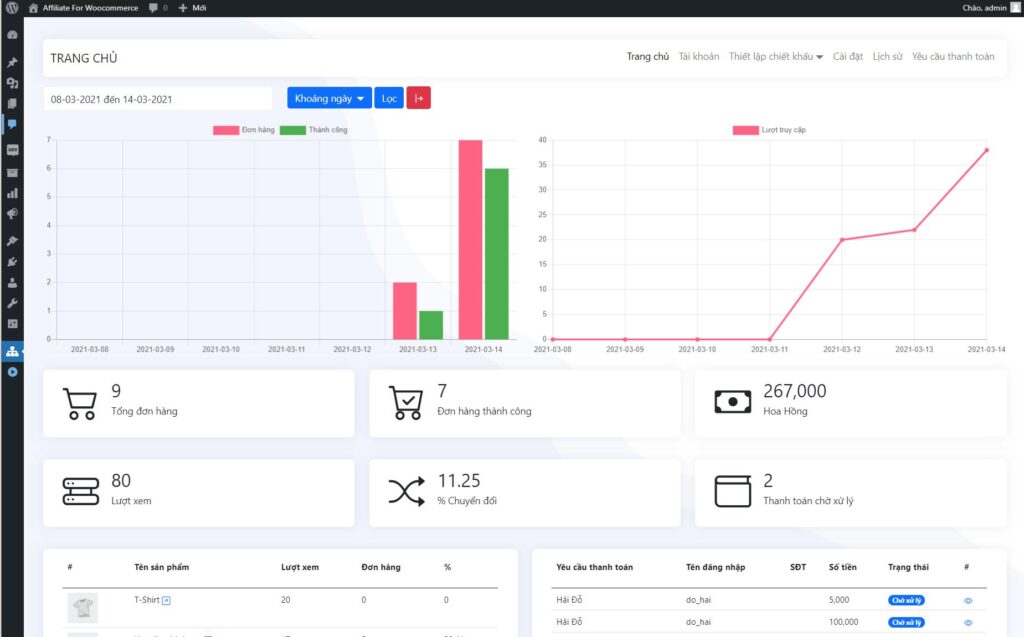
Task: Open the Users icon in sidebar
Action: (12, 283)
